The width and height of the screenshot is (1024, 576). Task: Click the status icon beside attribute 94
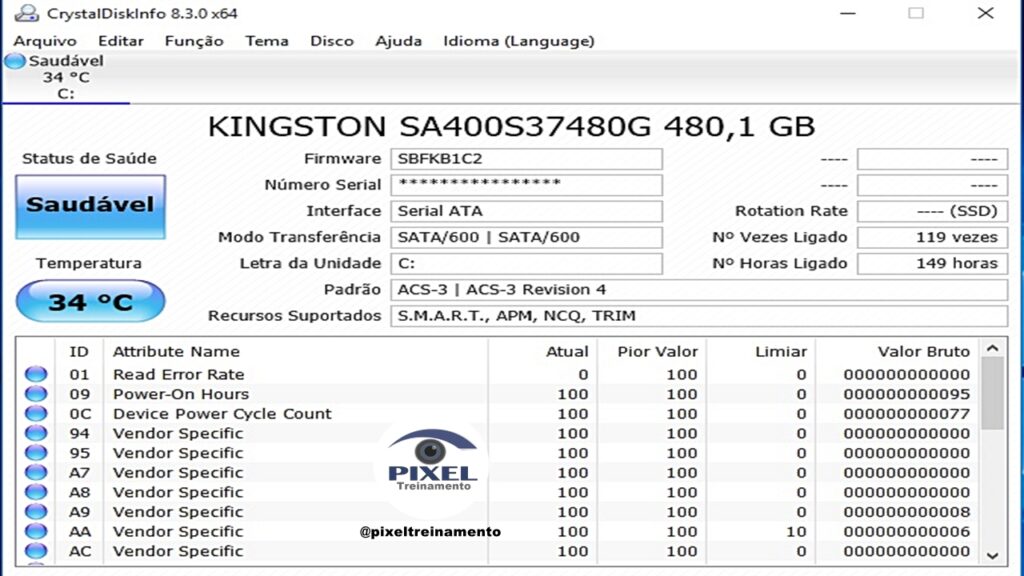click(x=35, y=433)
